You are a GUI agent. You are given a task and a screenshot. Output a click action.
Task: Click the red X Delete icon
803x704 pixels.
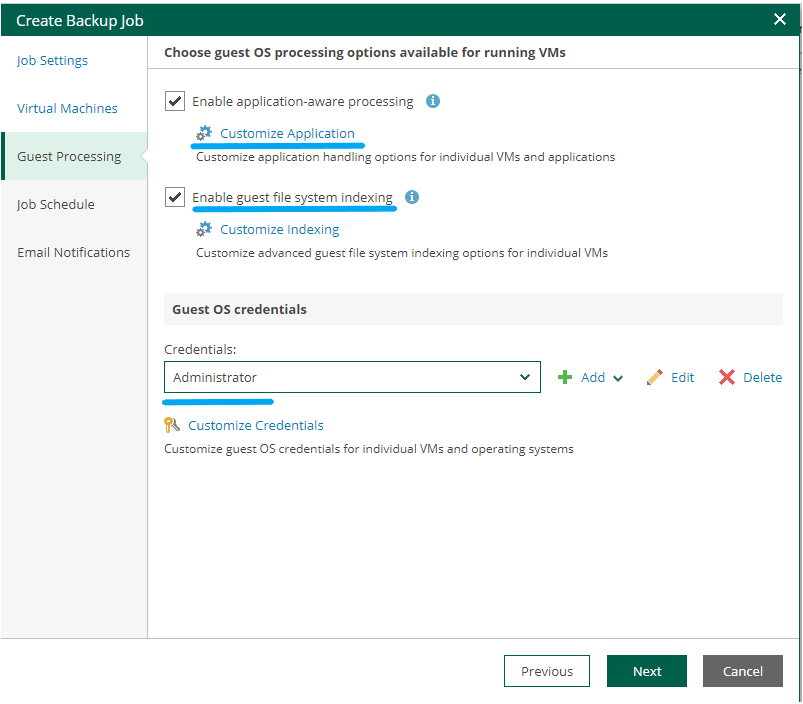point(727,377)
